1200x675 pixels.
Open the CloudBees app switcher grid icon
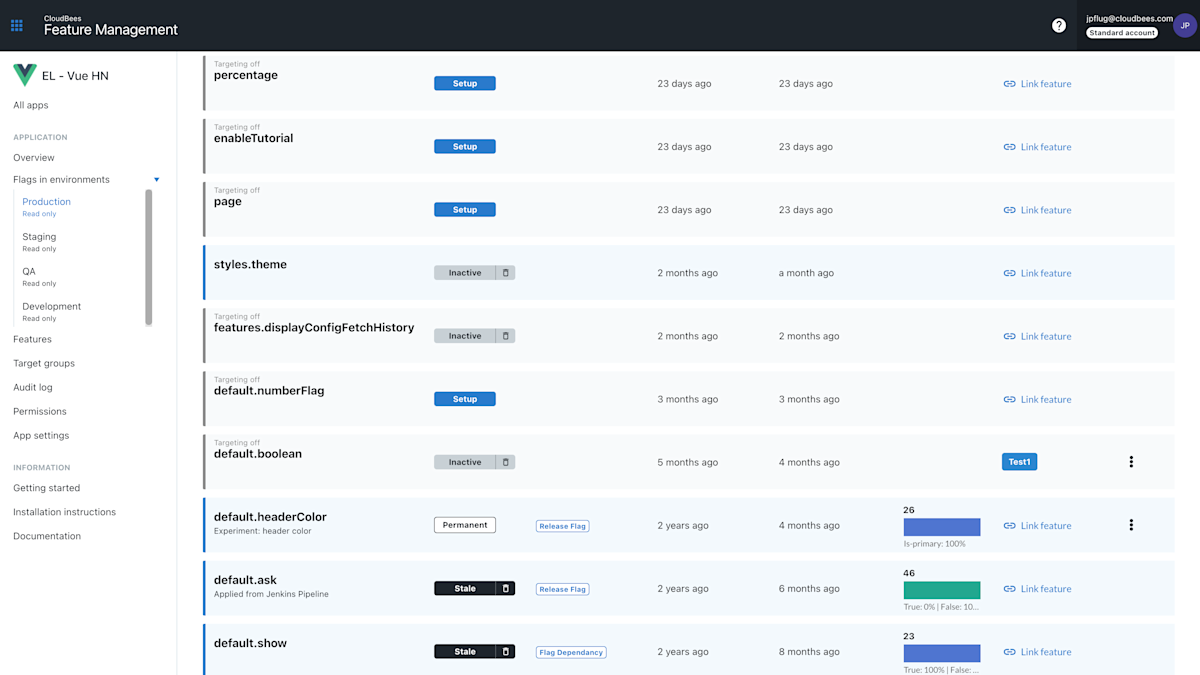point(16,25)
